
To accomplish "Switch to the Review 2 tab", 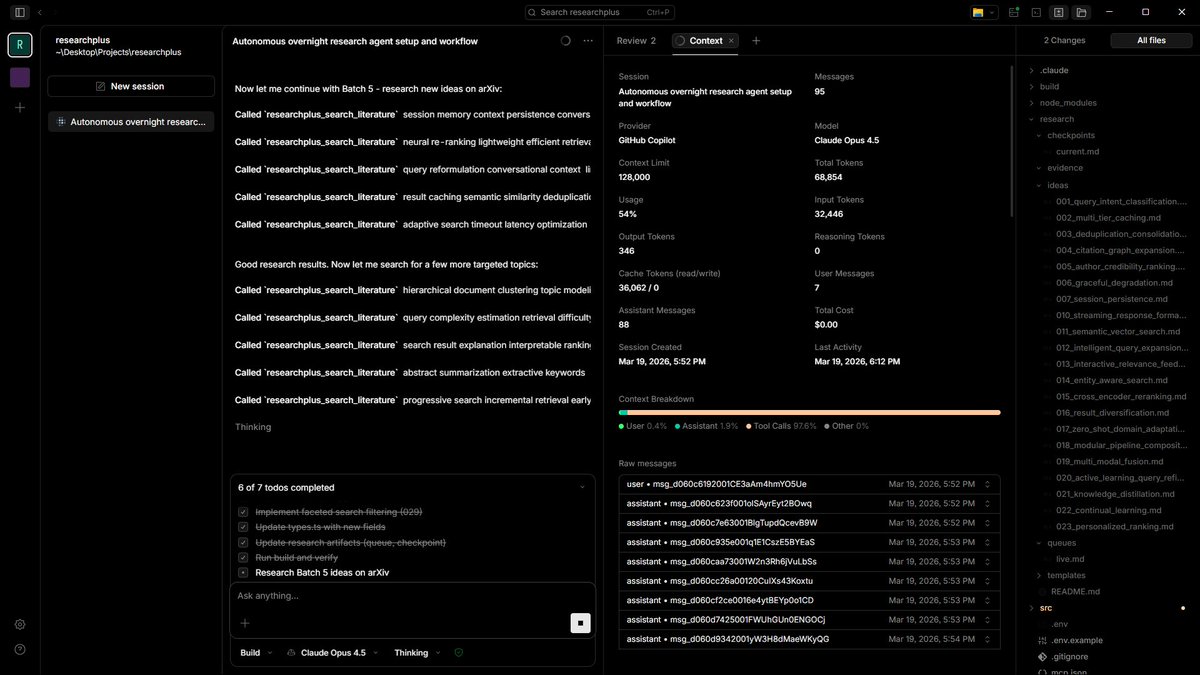I will pos(636,41).
